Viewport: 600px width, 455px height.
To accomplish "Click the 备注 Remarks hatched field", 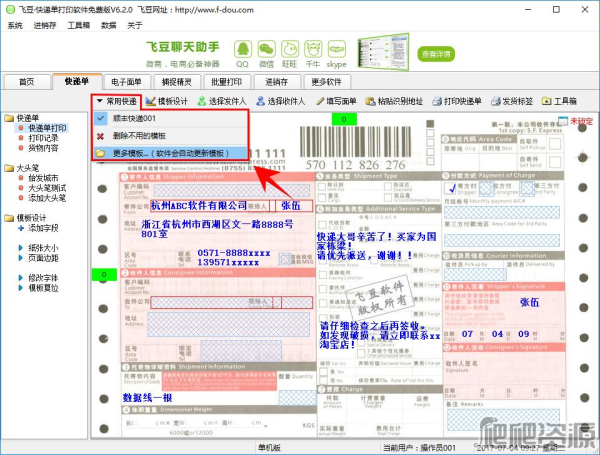I will pos(503,419).
